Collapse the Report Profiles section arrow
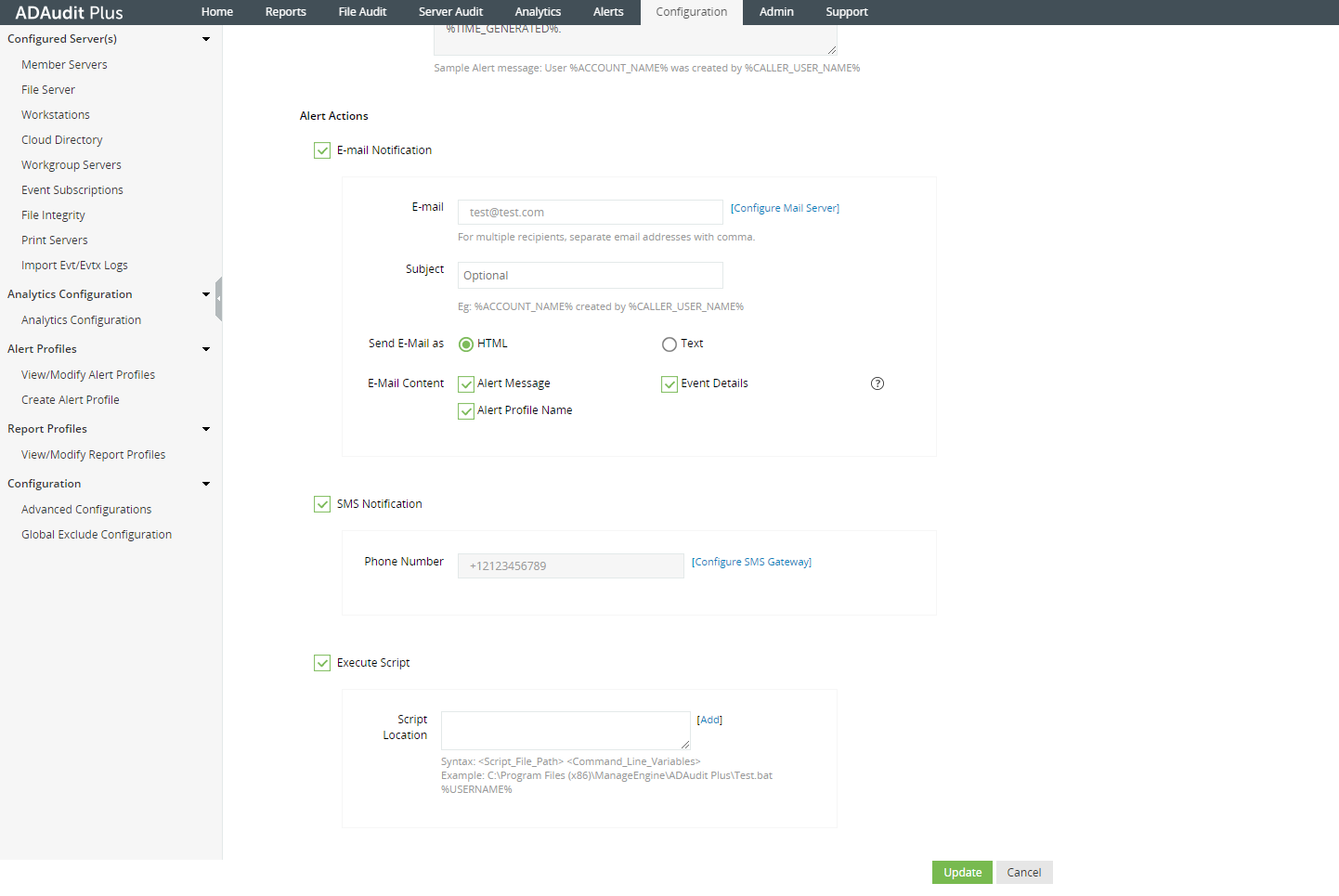The width and height of the screenshot is (1339, 896). click(x=206, y=429)
